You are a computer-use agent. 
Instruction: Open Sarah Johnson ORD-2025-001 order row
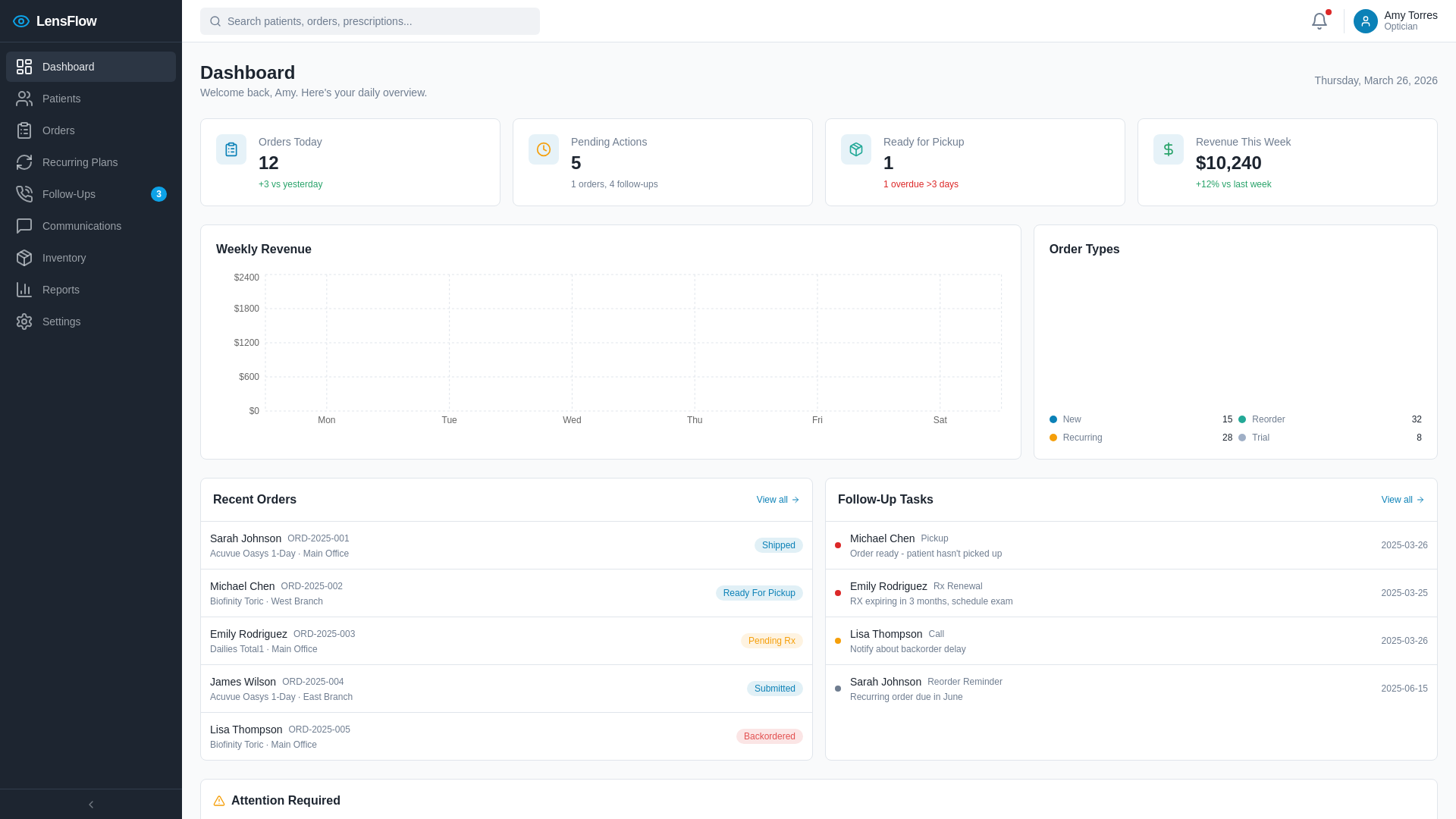coord(507,545)
